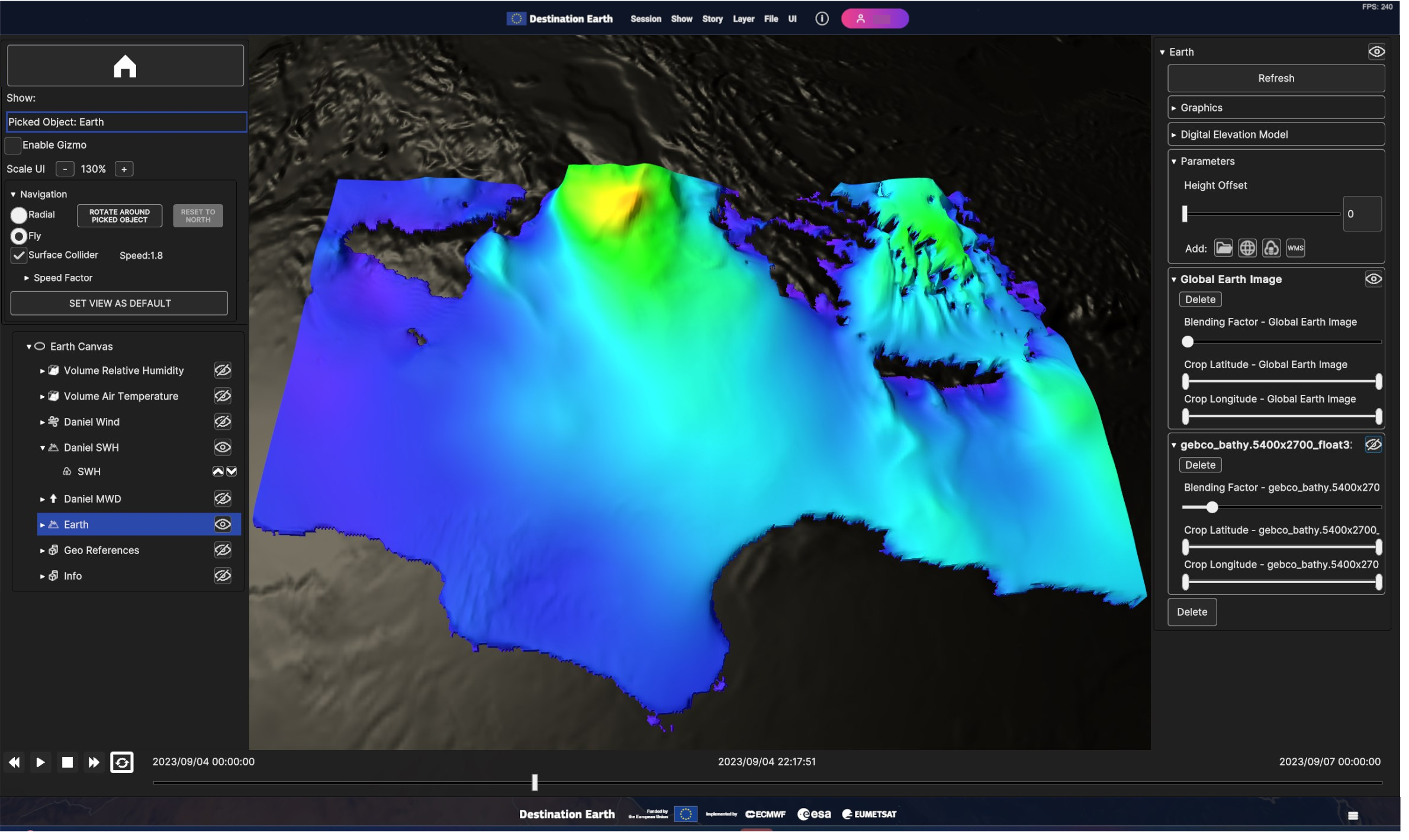Open the Story menu
This screenshot has width=1409, height=840.
point(712,18)
